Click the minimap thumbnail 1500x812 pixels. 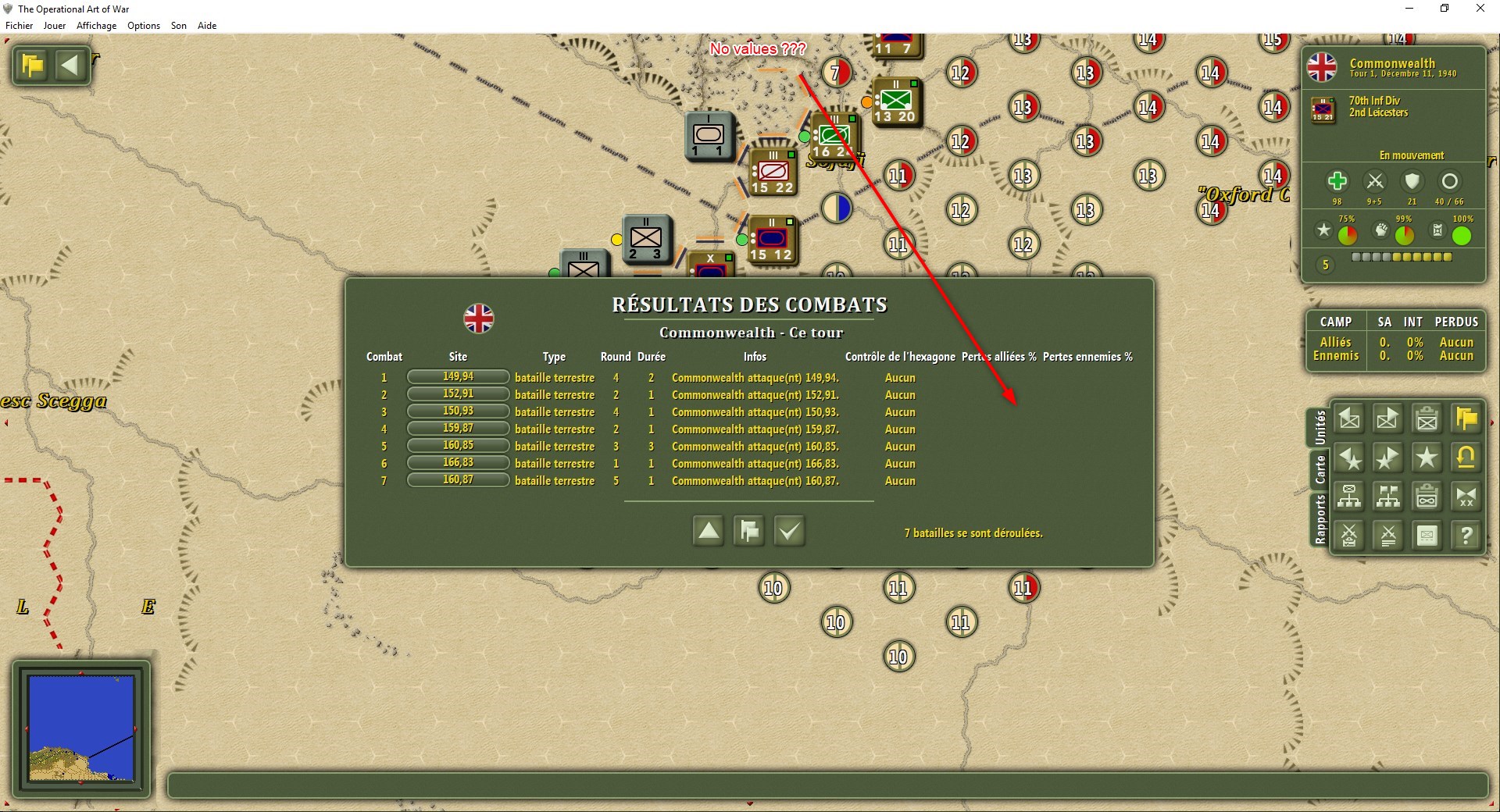pos(81,728)
